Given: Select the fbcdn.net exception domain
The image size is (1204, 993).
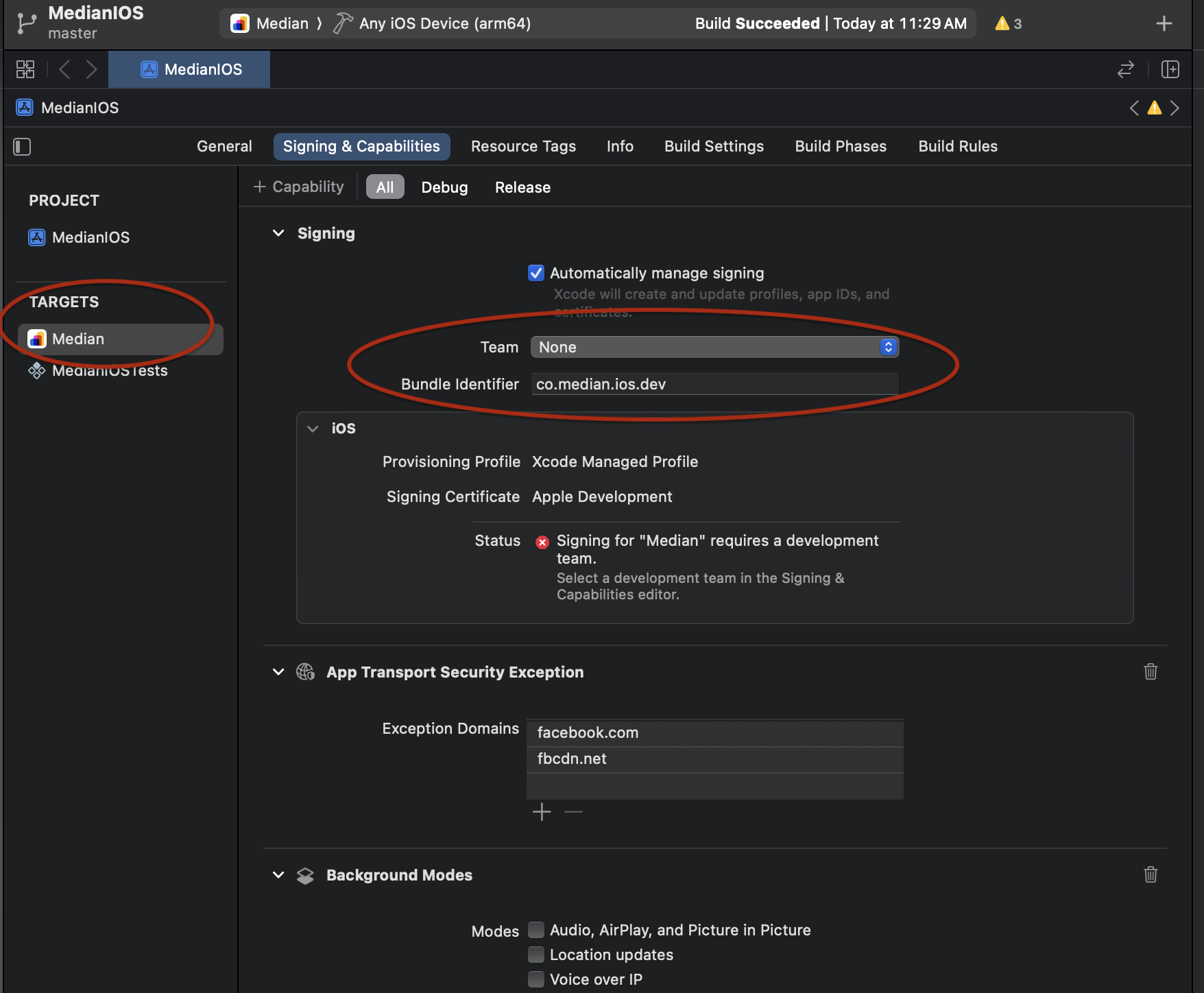Looking at the screenshot, I should tap(714, 759).
